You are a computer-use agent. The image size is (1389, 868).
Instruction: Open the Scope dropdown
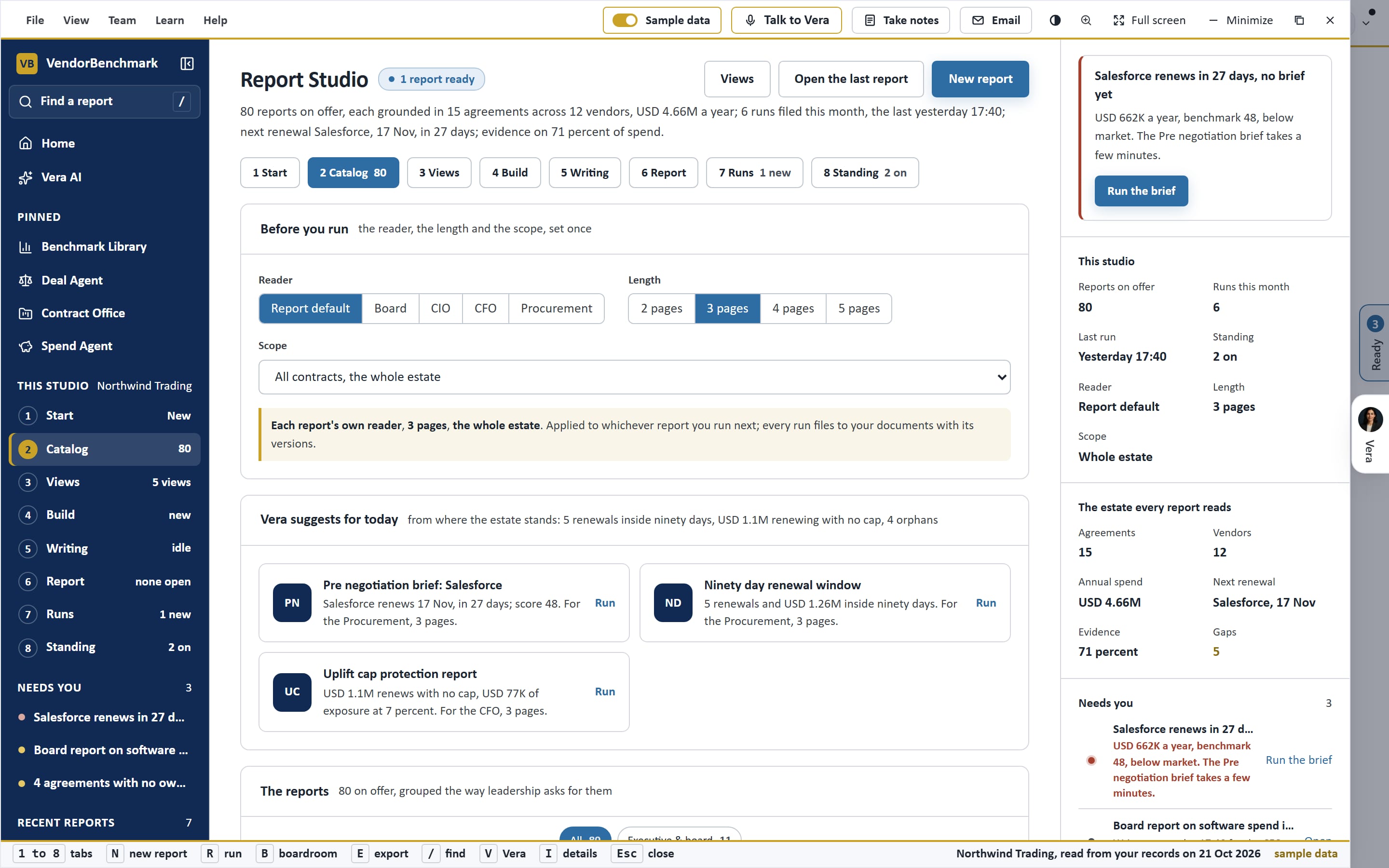(634, 377)
